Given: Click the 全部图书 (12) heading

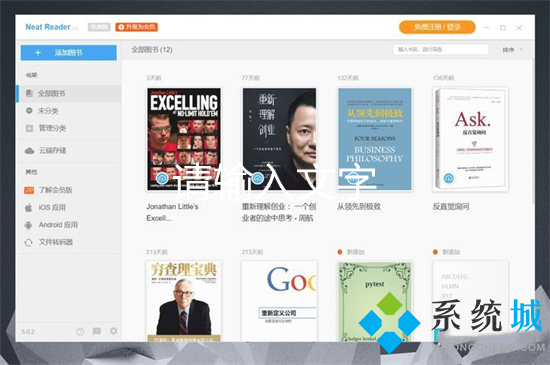Looking at the screenshot, I should (152, 49).
